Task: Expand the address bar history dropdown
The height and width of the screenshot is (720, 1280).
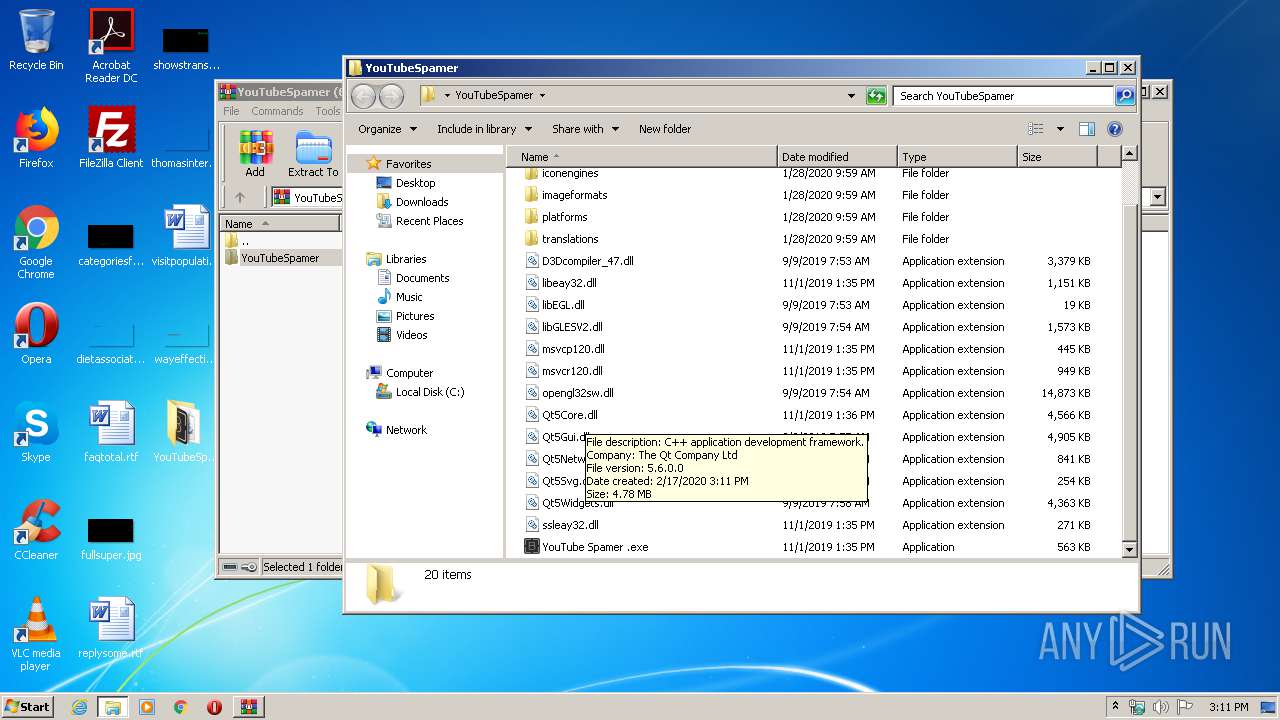Action: coord(851,96)
